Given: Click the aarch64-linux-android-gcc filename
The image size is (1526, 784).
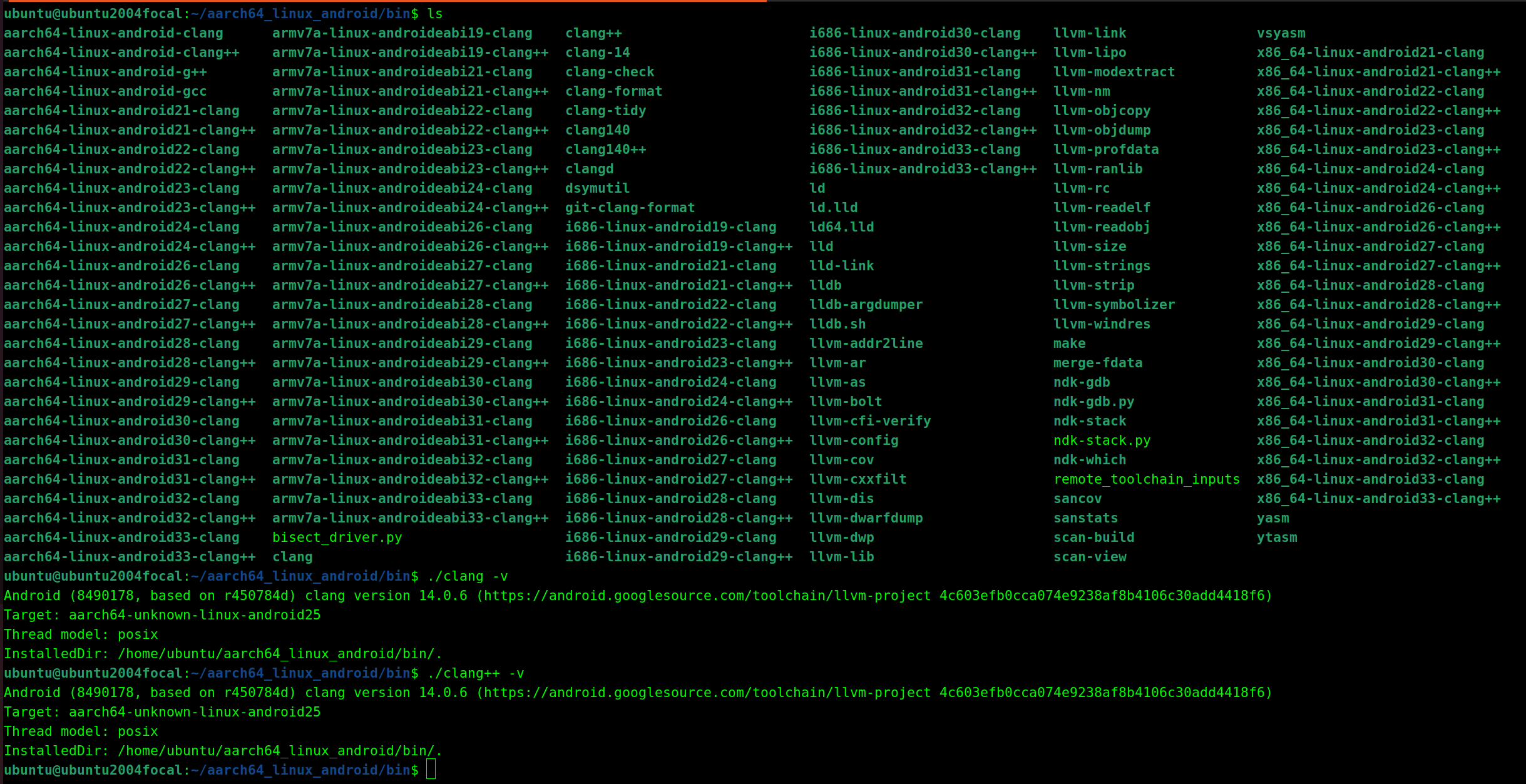Looking at the screenshot, I should point(105,91).
